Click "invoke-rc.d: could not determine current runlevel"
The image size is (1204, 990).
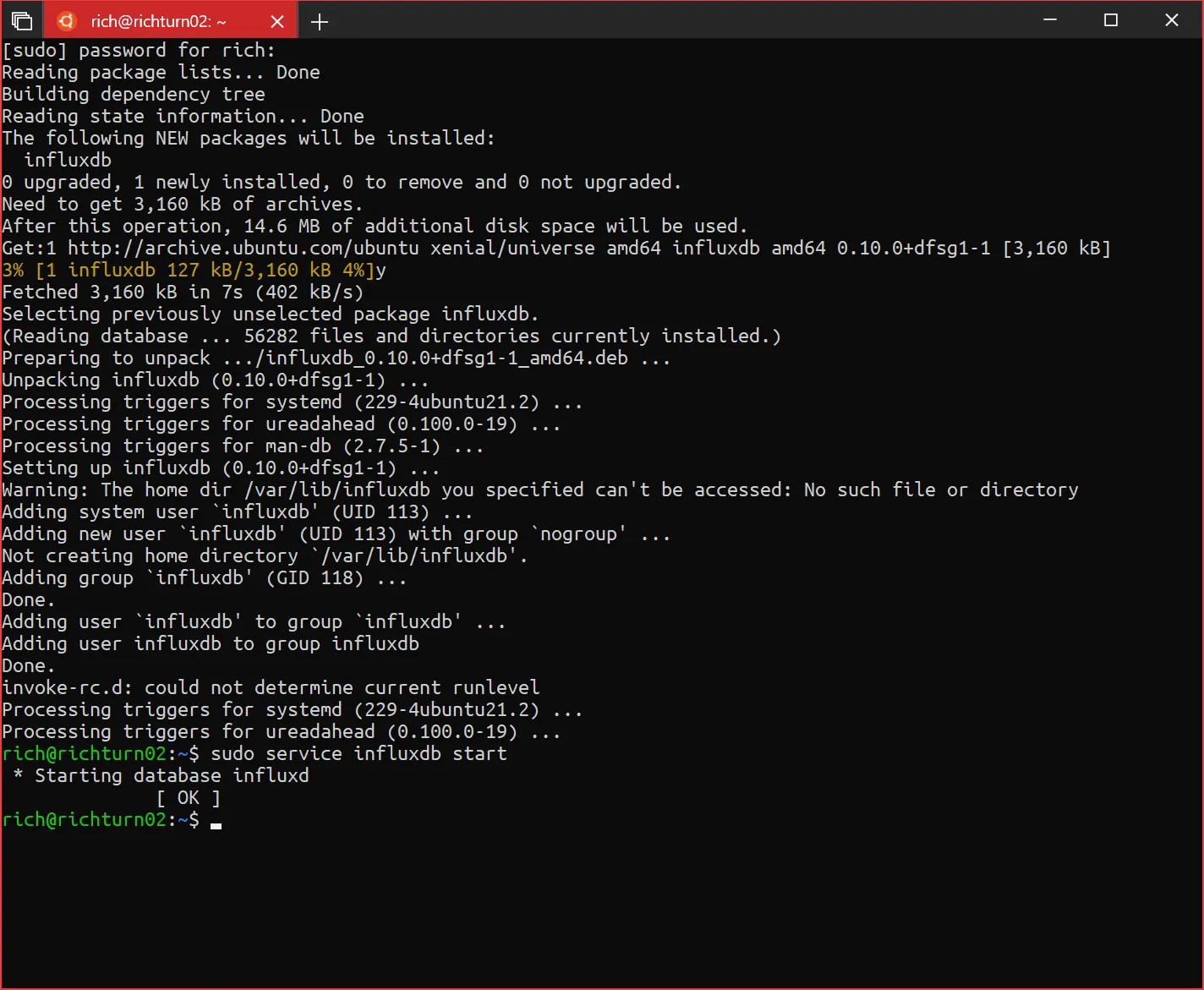click(x=271, y=688)
